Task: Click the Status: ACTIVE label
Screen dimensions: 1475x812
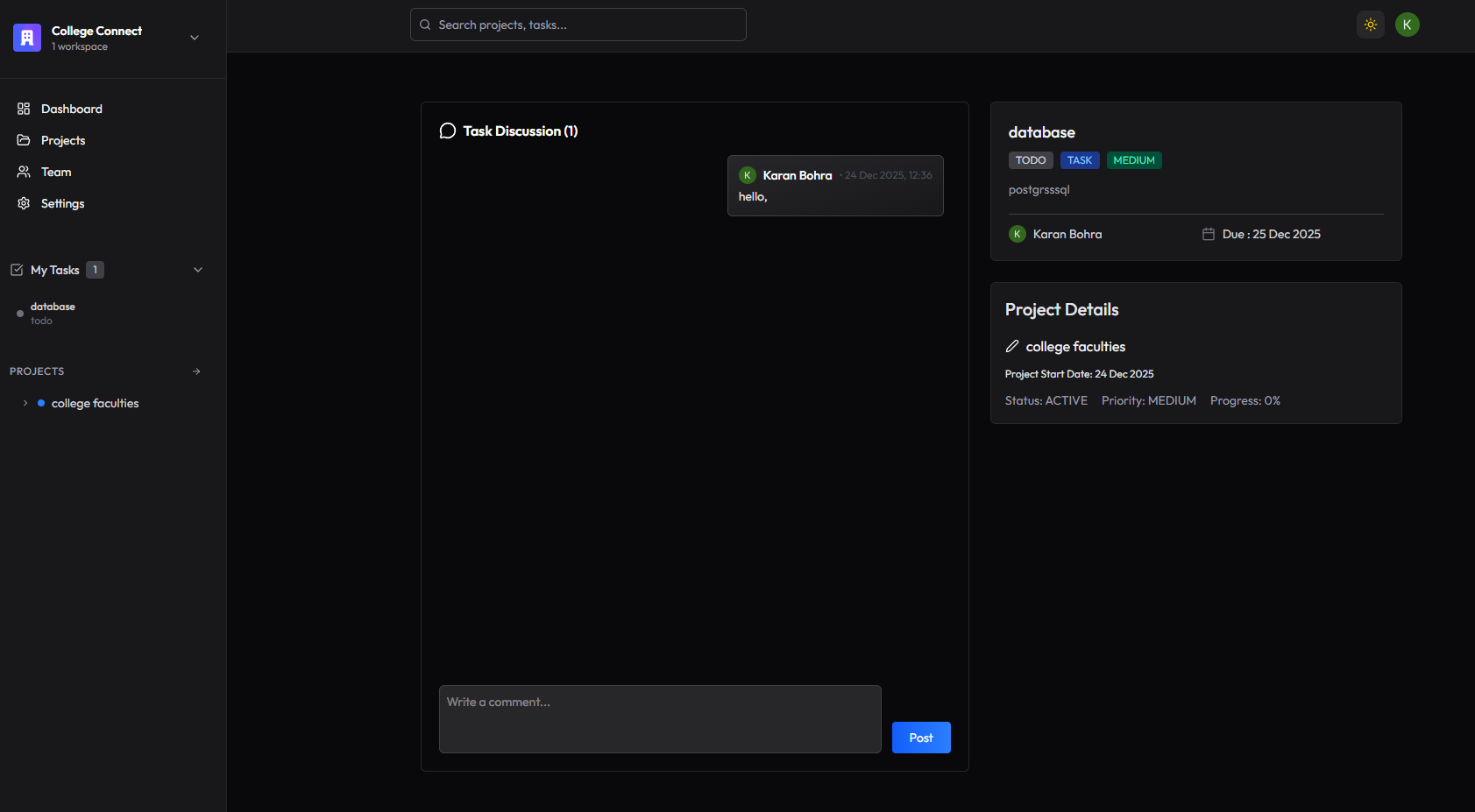Action: coord(1046,400)
